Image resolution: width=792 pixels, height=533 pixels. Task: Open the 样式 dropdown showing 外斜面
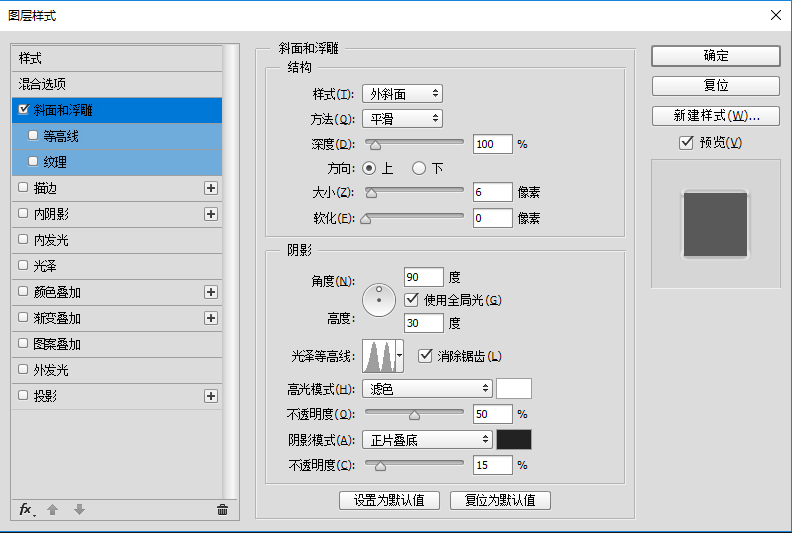(403, 94)
